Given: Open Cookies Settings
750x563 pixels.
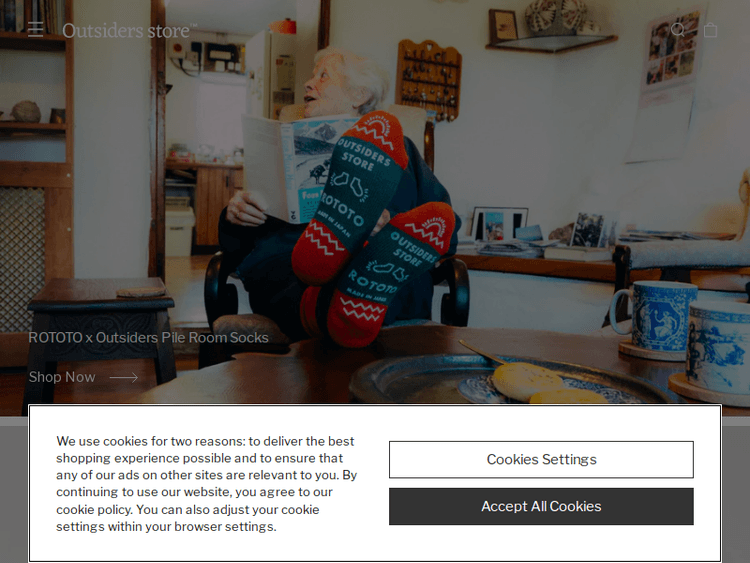Looking at the screenshot, I should point(541,459).
